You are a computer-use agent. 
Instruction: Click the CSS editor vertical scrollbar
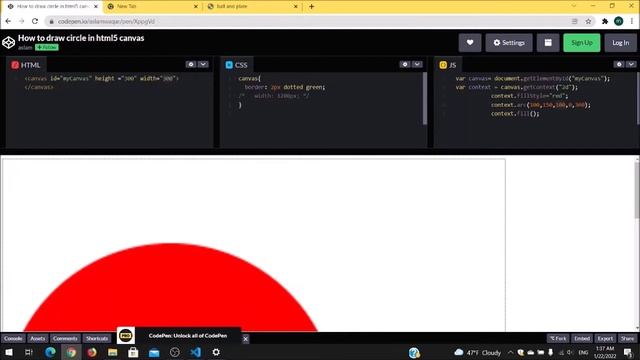424,98
